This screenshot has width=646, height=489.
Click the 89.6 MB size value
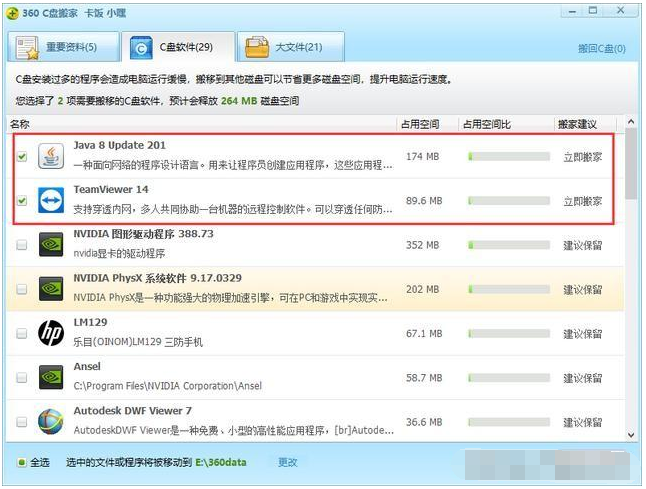(x=424, y=201)
